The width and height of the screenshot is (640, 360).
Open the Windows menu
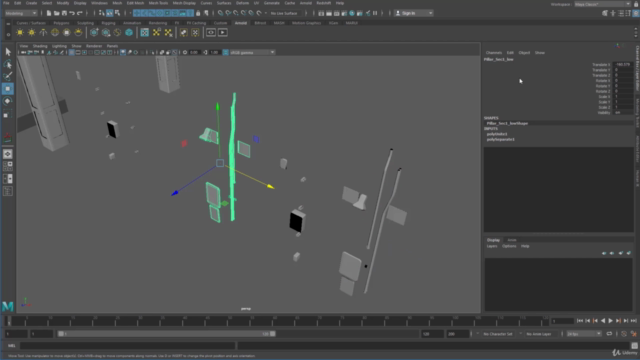99,3
